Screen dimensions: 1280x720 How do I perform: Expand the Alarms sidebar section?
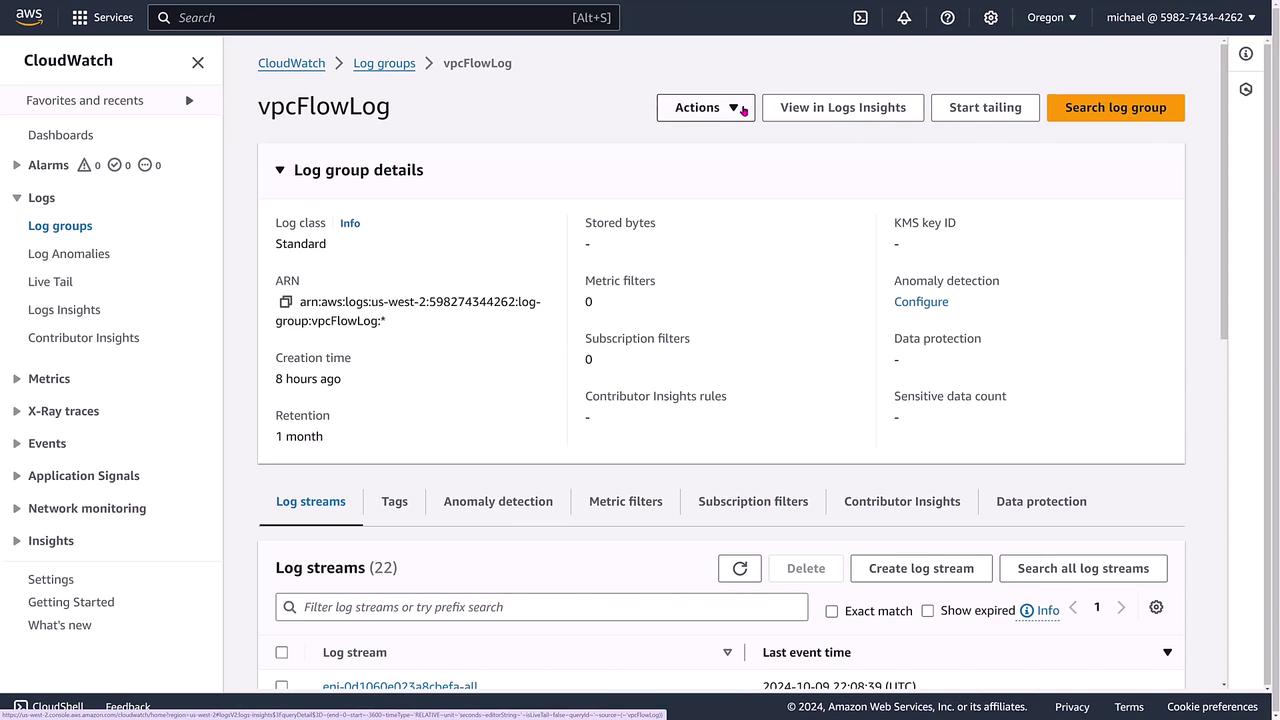[x=16, y=165]
